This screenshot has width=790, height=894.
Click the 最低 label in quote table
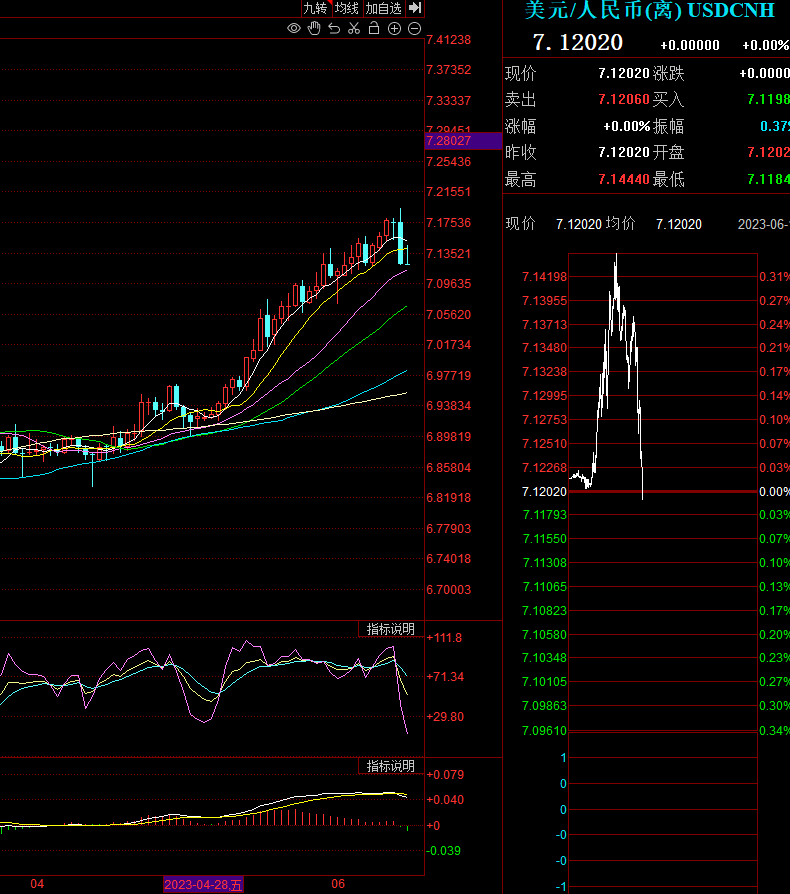pyautogui.click(x=668, y=180)
